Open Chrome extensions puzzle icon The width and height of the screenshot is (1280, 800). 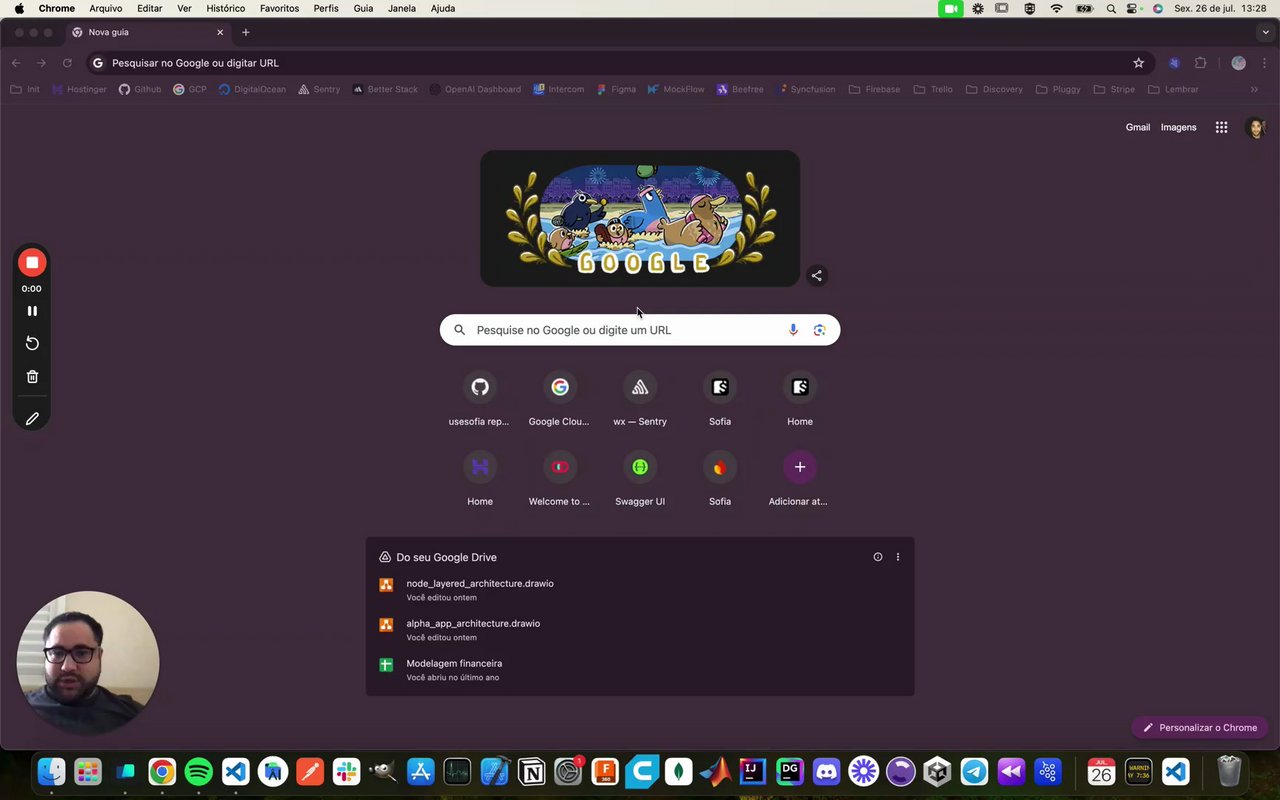pyautogui.click(x=1201, y=63)
